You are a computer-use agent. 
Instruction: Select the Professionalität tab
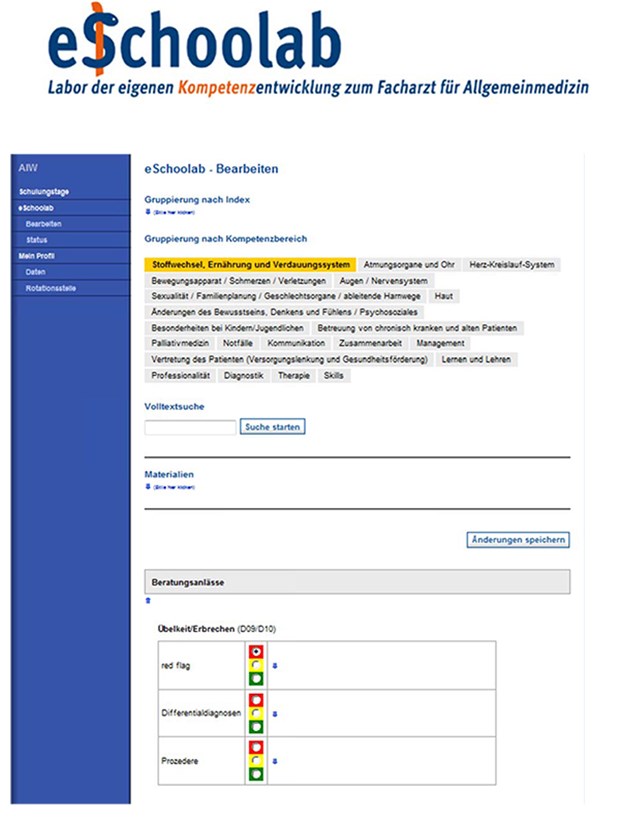pos(181,375)
